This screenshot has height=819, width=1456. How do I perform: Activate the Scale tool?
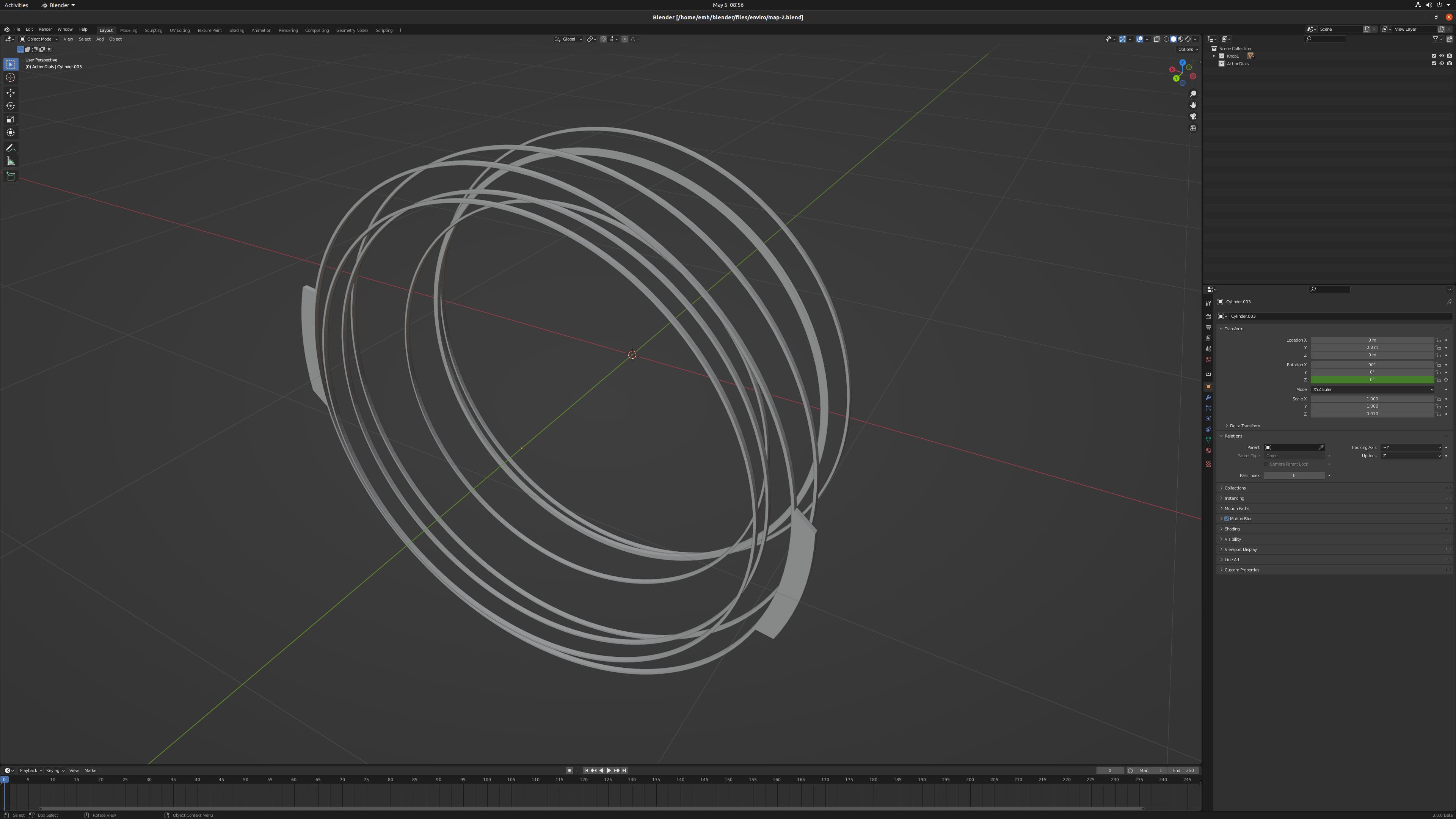point(11,119)
